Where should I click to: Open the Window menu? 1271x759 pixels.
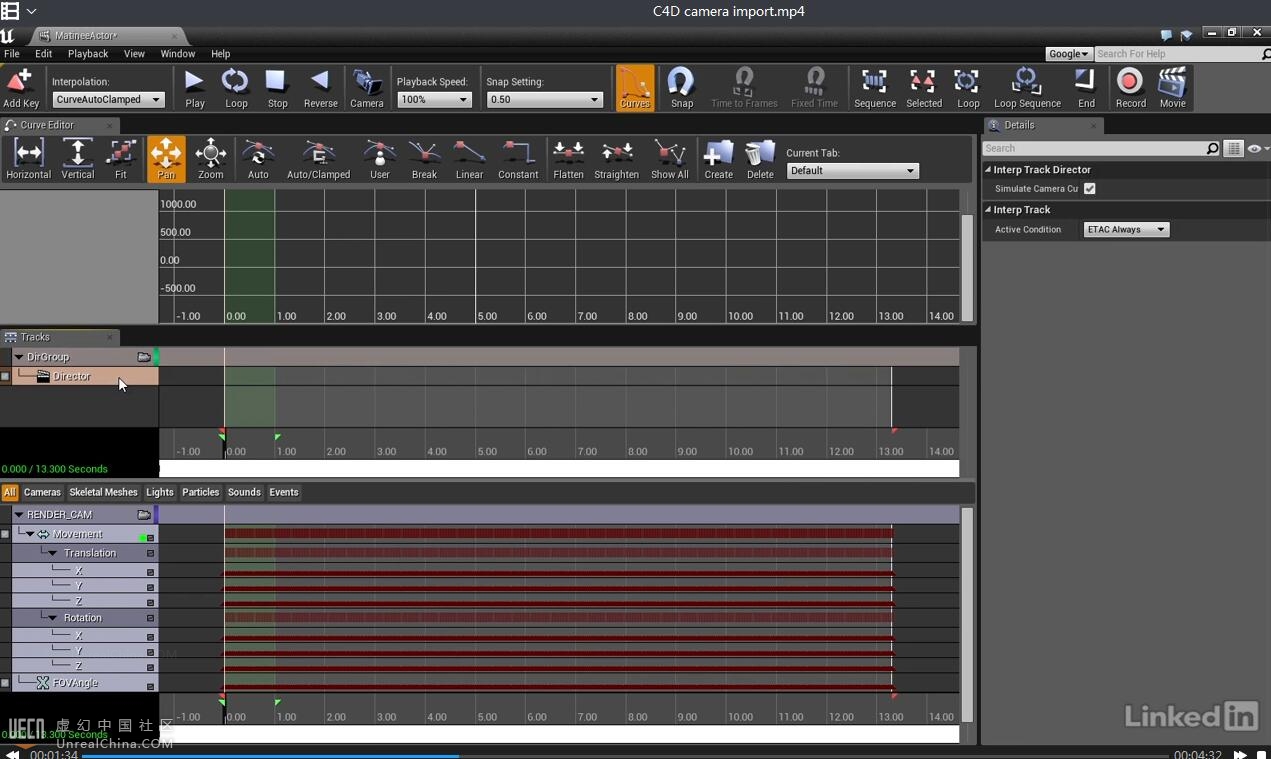178,53
